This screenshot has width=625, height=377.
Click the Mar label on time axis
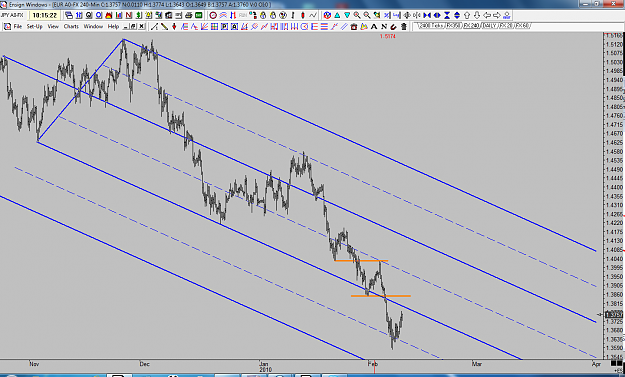pos(477,364)
